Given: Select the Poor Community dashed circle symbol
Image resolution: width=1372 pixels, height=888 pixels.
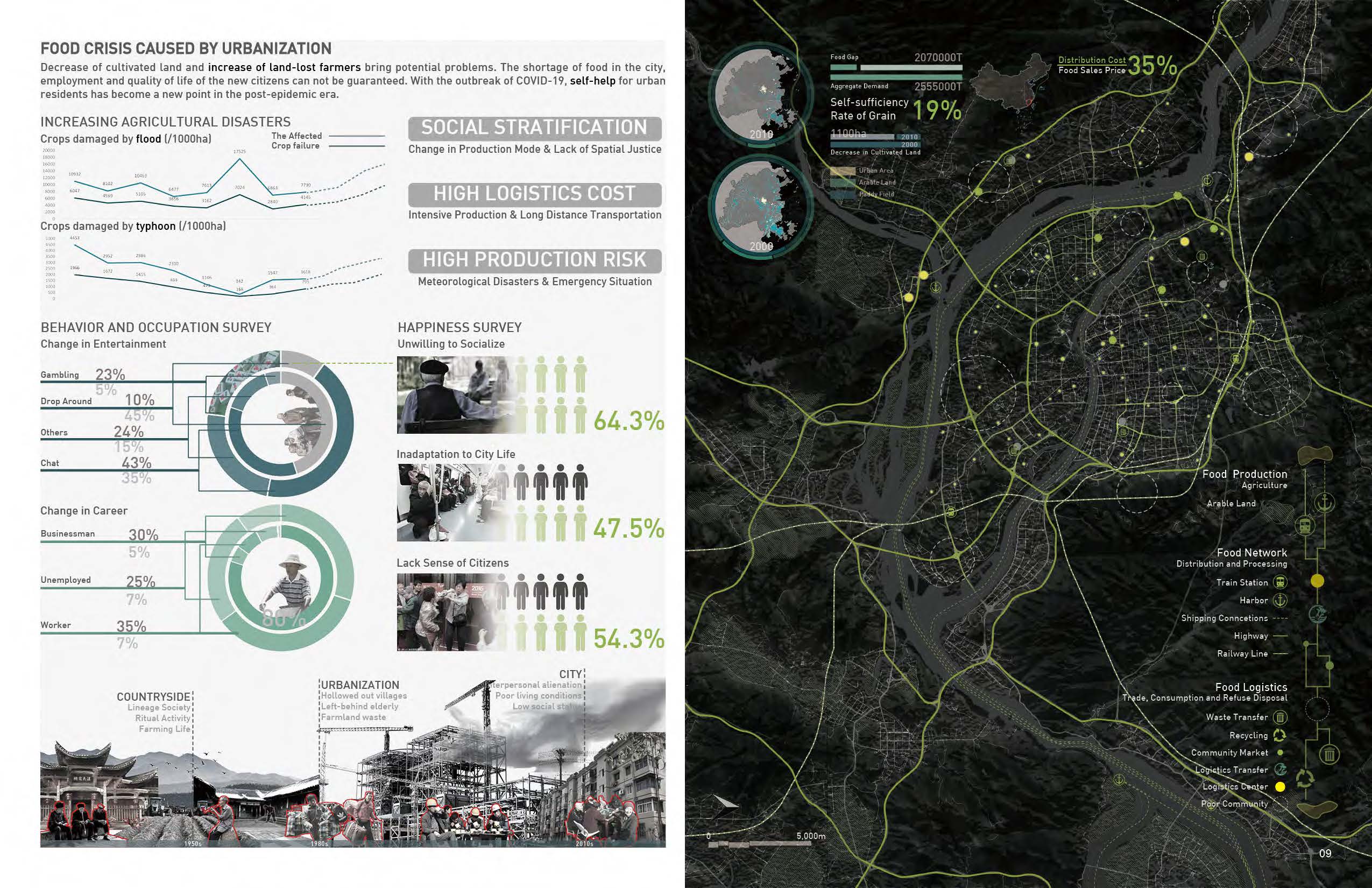Looking at the screenshot, I should pos(1280,804).
